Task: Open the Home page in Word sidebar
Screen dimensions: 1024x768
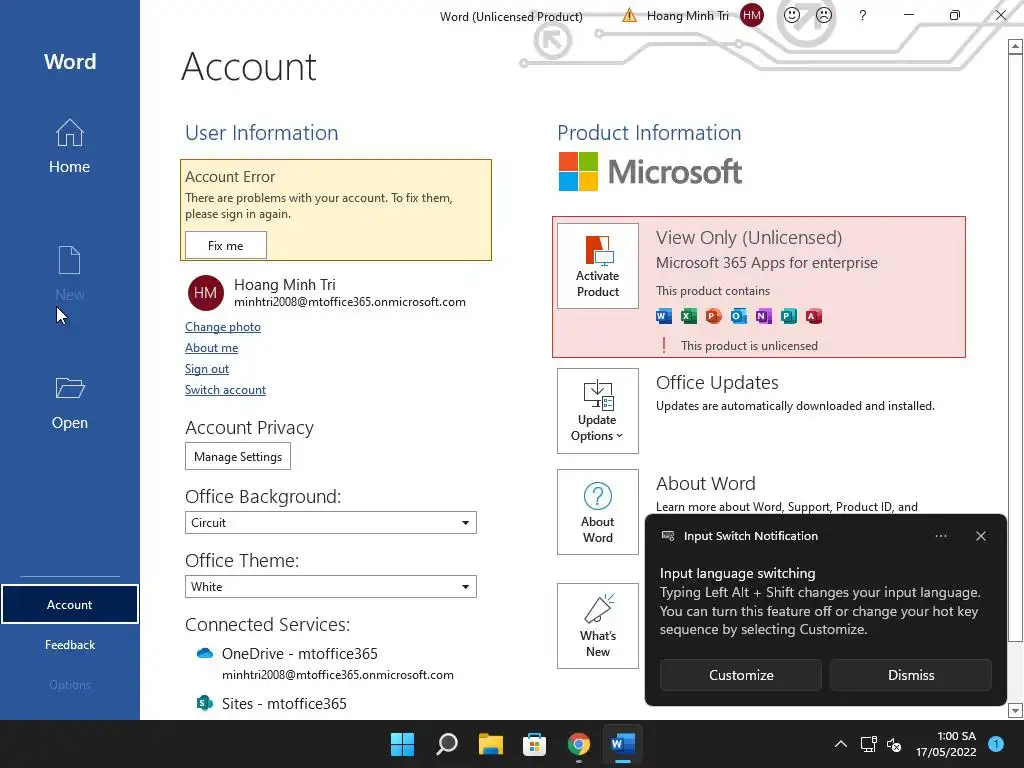Action: tap(69, 146)
